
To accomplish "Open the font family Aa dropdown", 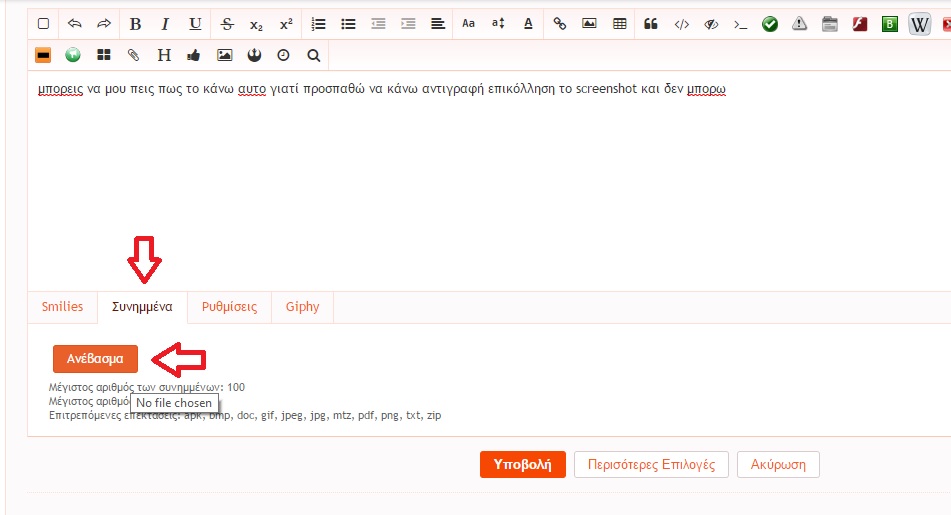I will pyautogui.click(x=468, y=24).
